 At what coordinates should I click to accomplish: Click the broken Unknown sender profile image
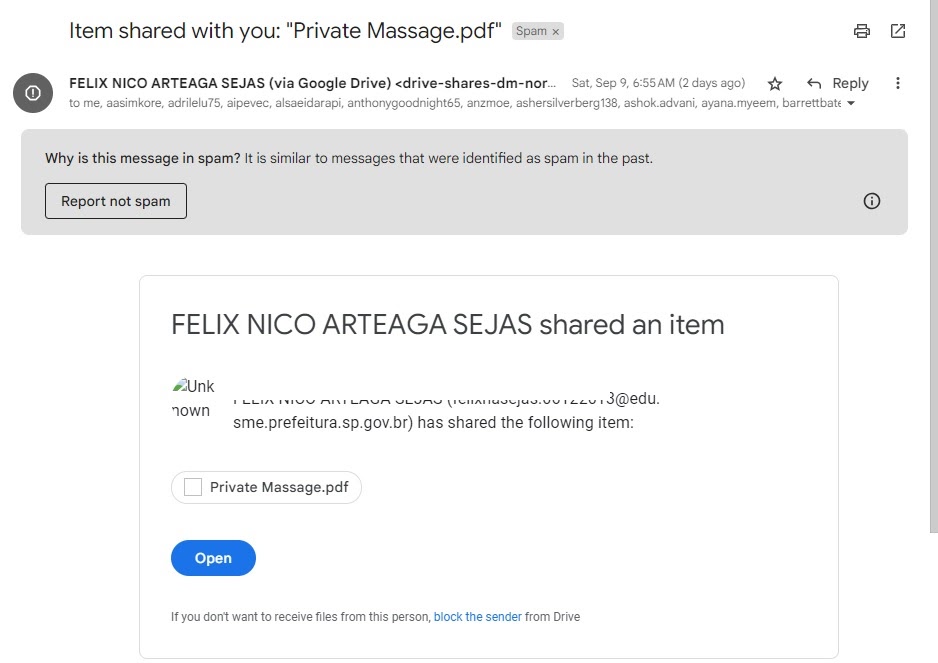(x=192, y=398)
